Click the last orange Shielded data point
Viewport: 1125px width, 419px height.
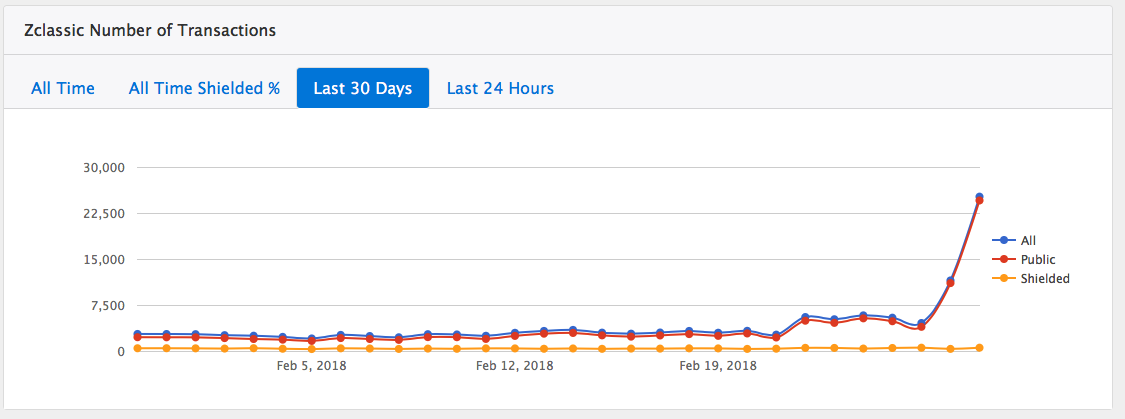(979, 348)
